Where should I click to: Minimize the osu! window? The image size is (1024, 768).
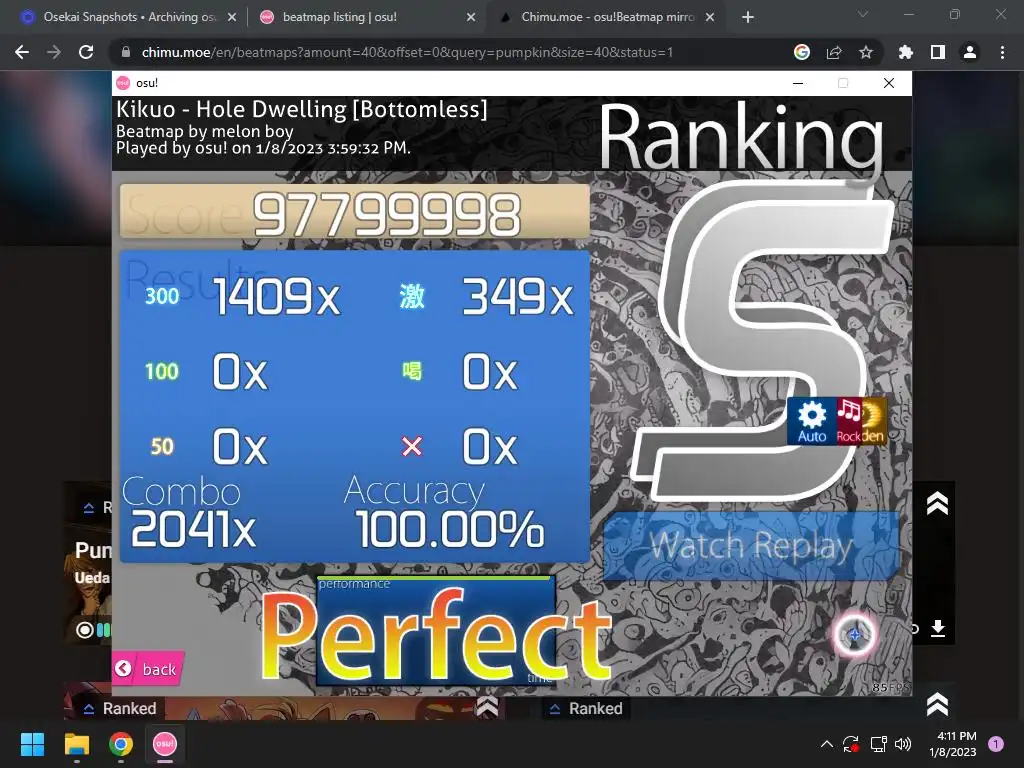[x=798, y=83]
